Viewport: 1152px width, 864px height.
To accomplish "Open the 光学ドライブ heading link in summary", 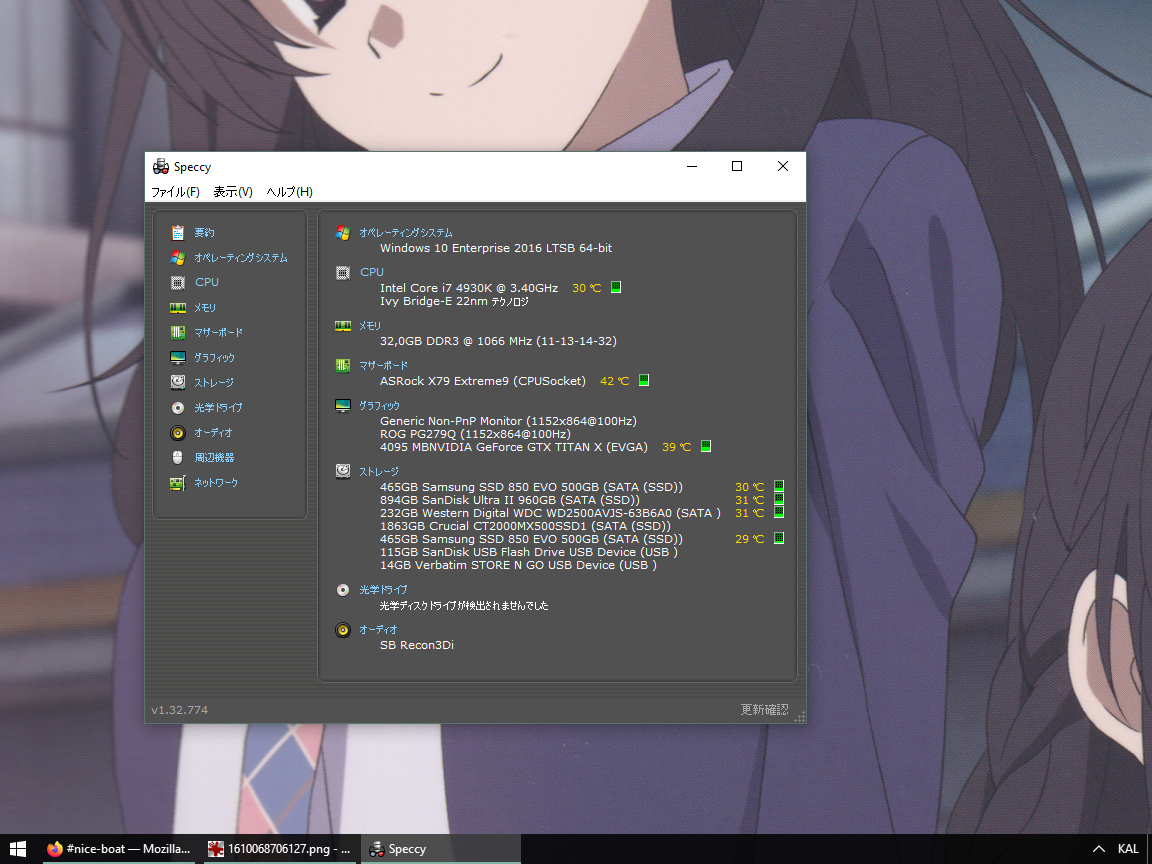I will 383,590.
